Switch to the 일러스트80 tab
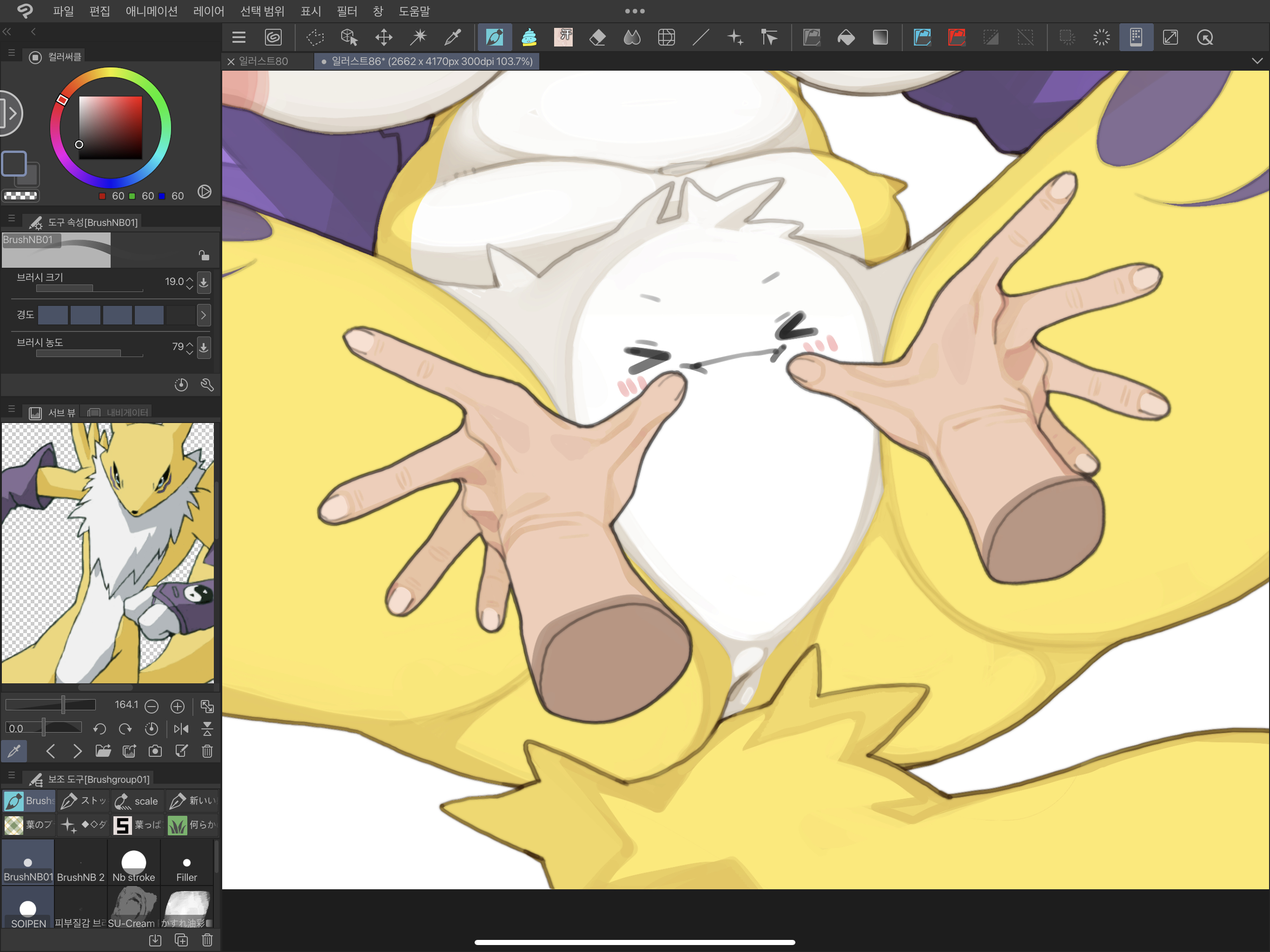Viewport: 1270px width, 952px height. tap(263, 61)
